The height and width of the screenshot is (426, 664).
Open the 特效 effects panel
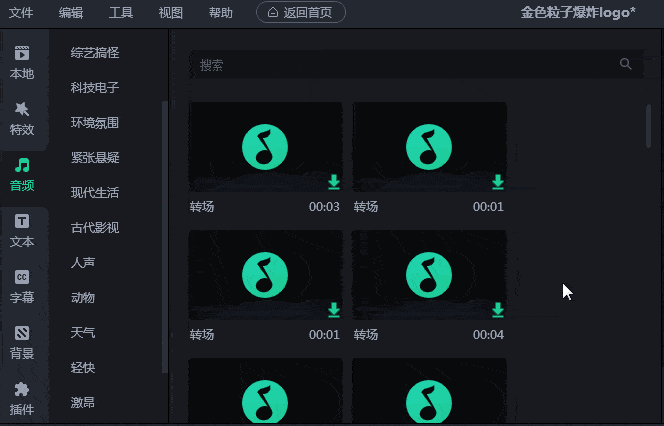[22, 119]
